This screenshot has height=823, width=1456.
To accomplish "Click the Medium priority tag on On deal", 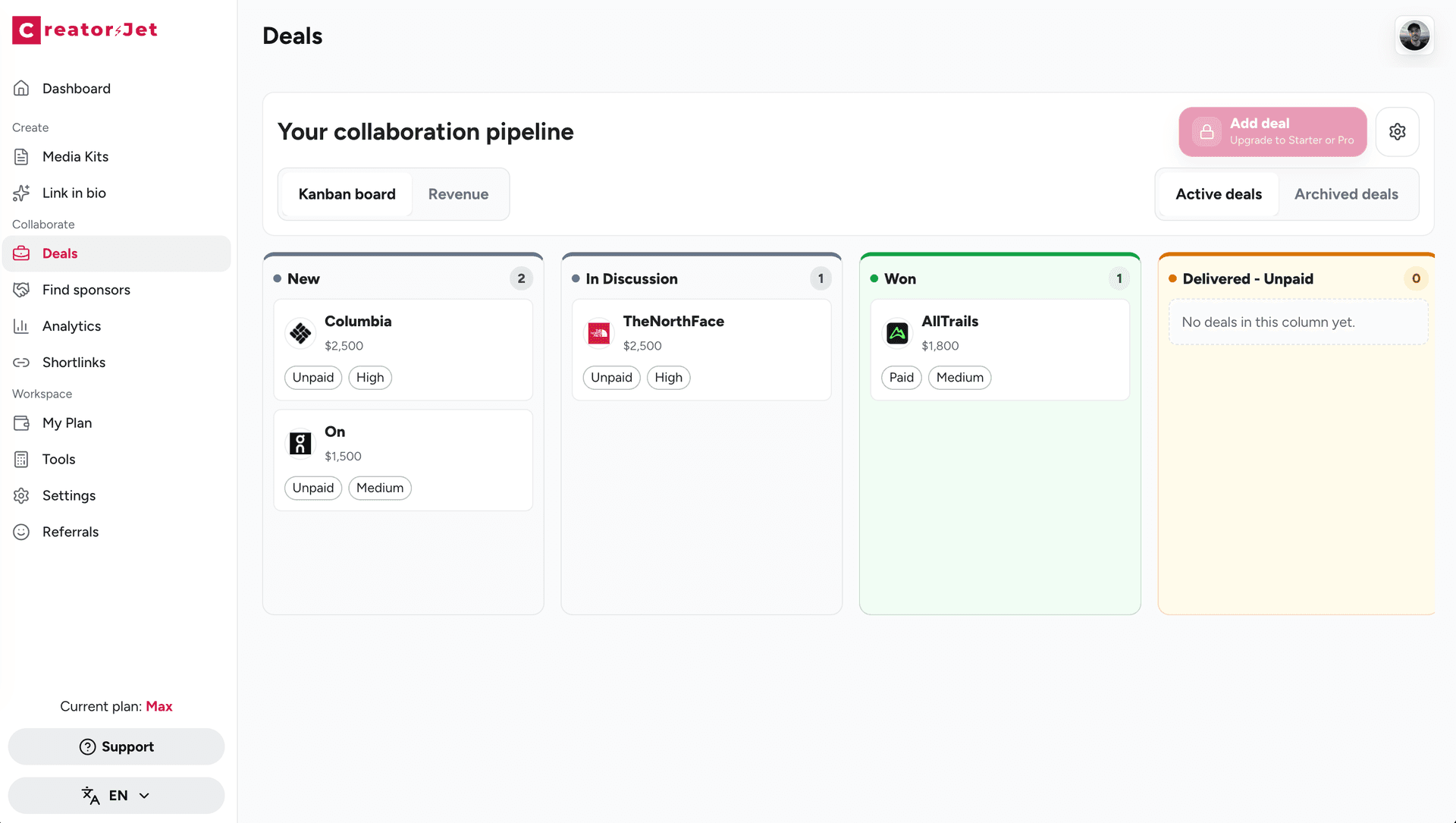I will (x=380, y=488).
